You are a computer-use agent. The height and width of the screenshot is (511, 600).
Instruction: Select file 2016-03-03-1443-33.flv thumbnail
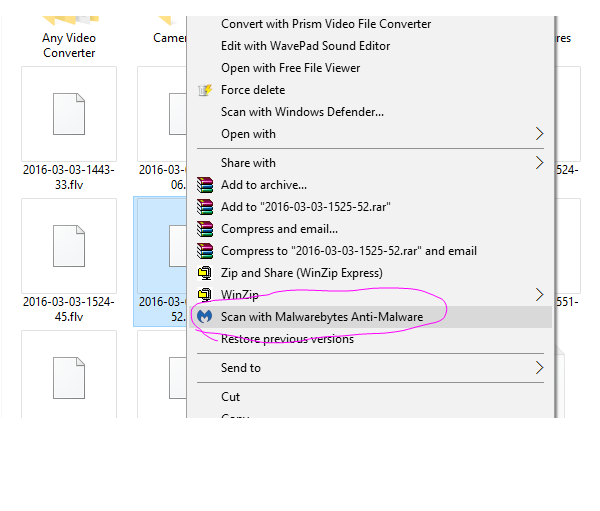click(68, 113)
